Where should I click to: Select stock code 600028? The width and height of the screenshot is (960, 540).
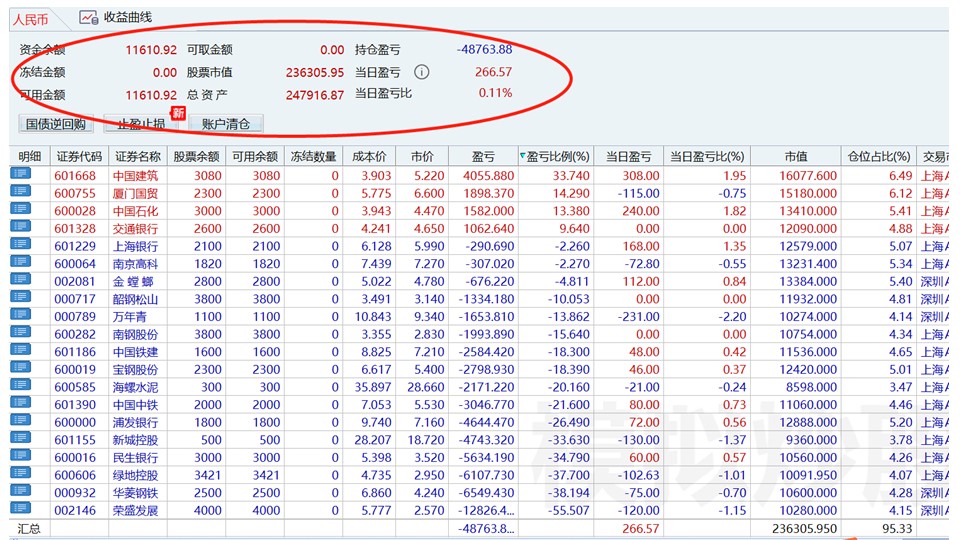75,211
